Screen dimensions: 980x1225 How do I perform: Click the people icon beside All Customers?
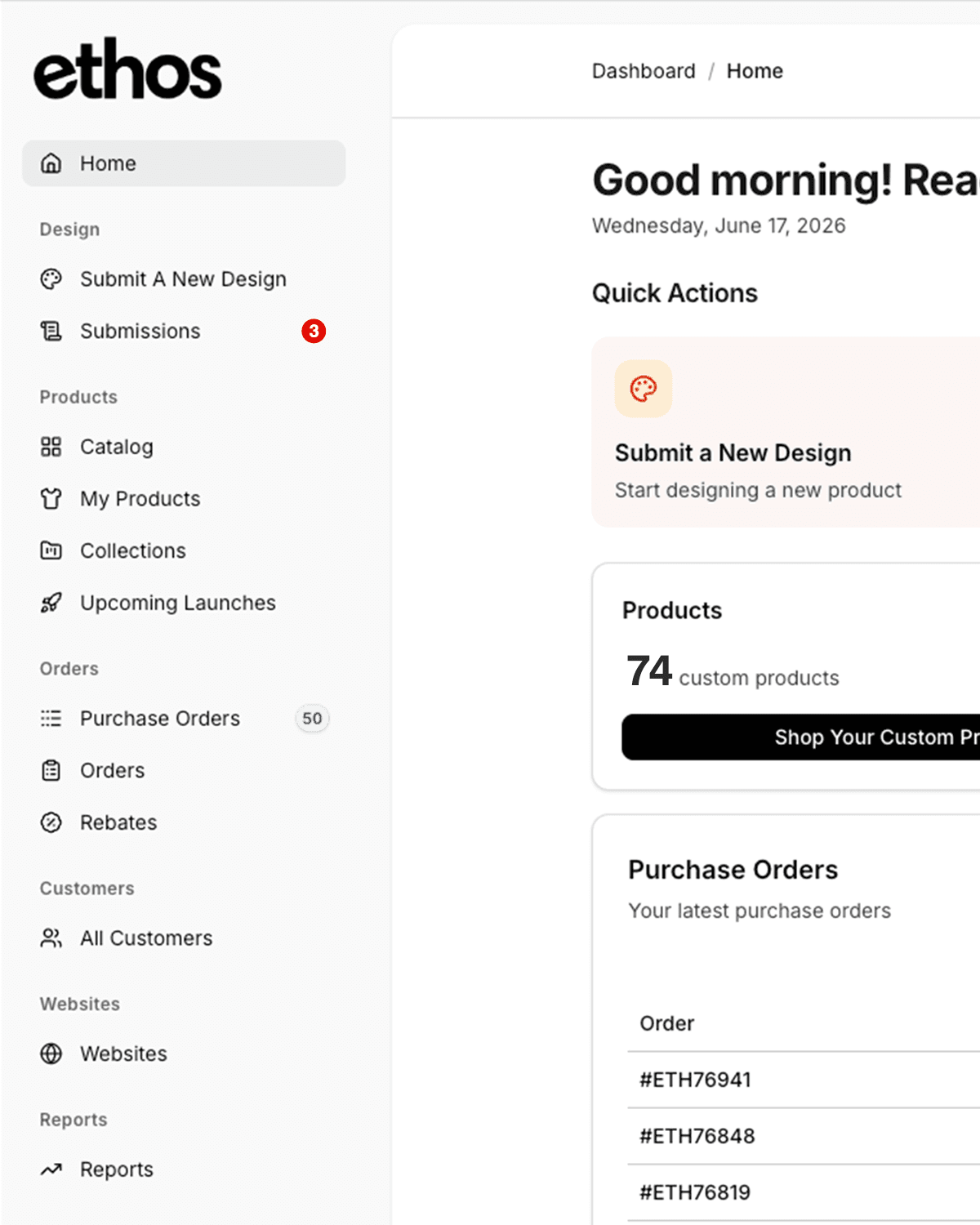(51, 938)
